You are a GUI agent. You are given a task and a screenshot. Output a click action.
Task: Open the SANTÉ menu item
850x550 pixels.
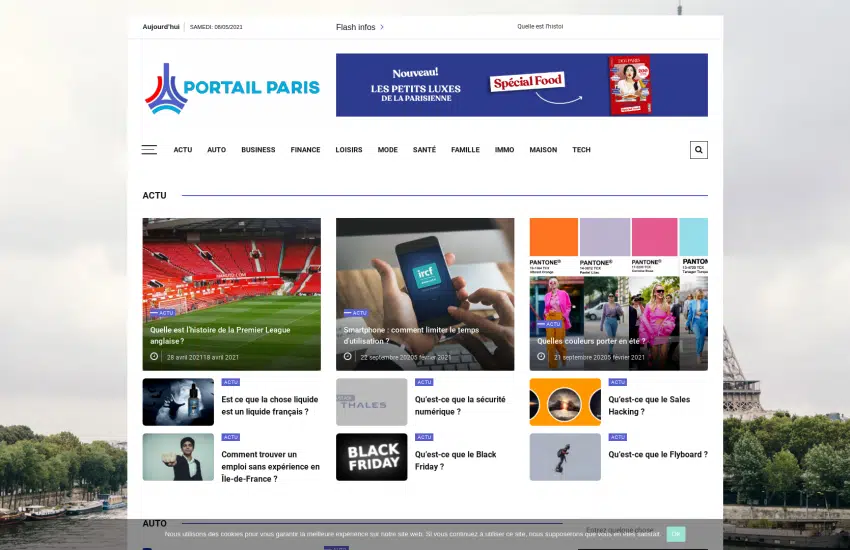tap(424, 150)
